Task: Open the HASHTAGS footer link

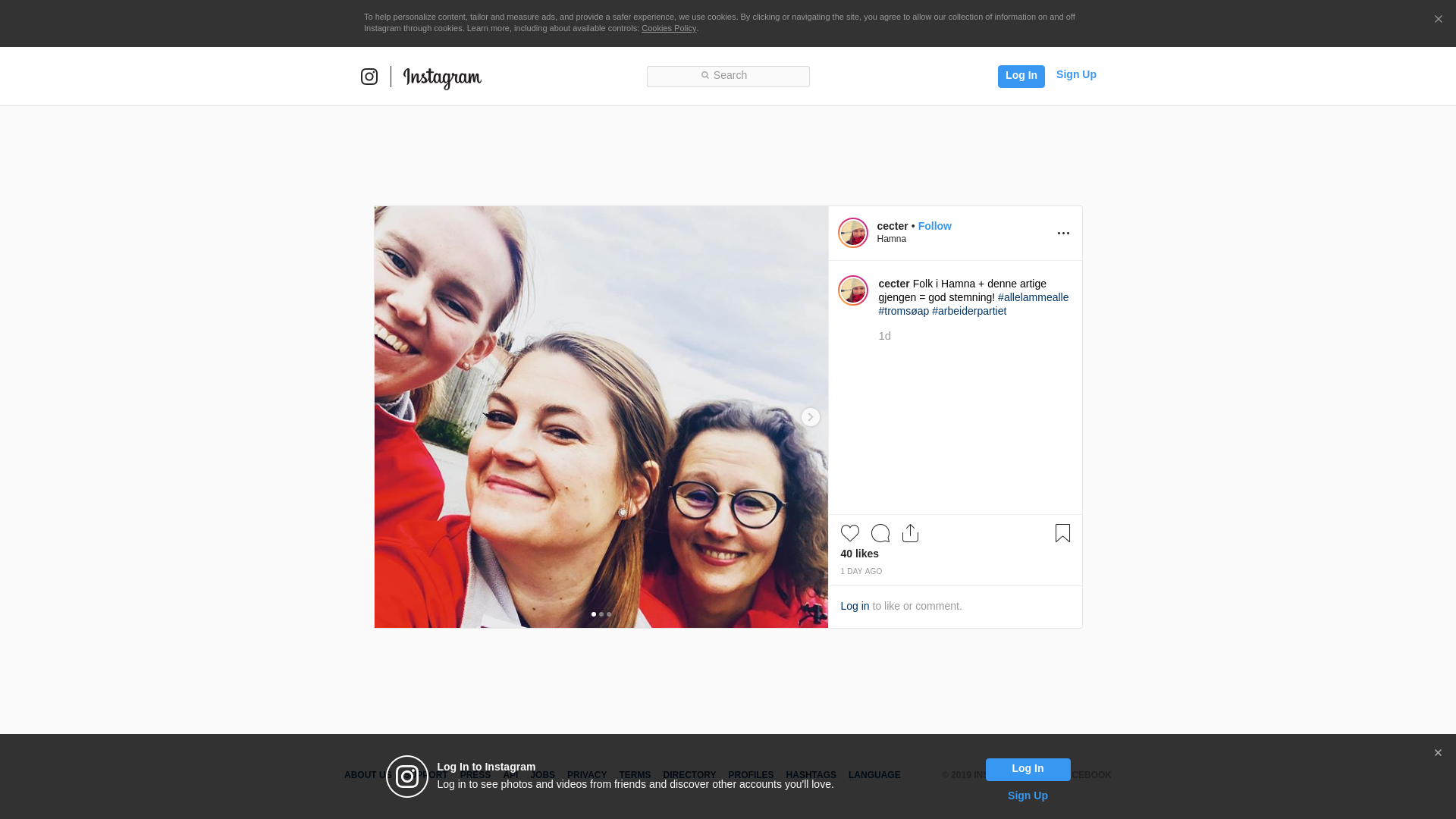Action: (x=811, y=775)
